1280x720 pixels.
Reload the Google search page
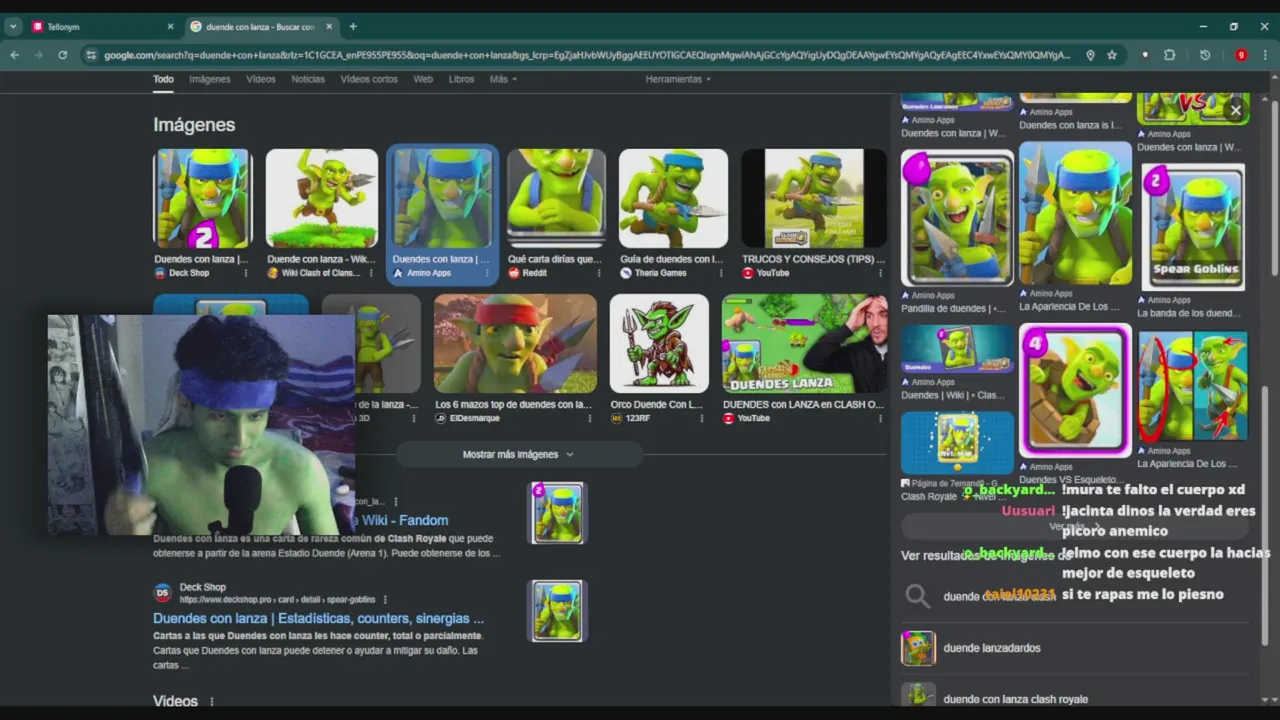pos(62,55)
